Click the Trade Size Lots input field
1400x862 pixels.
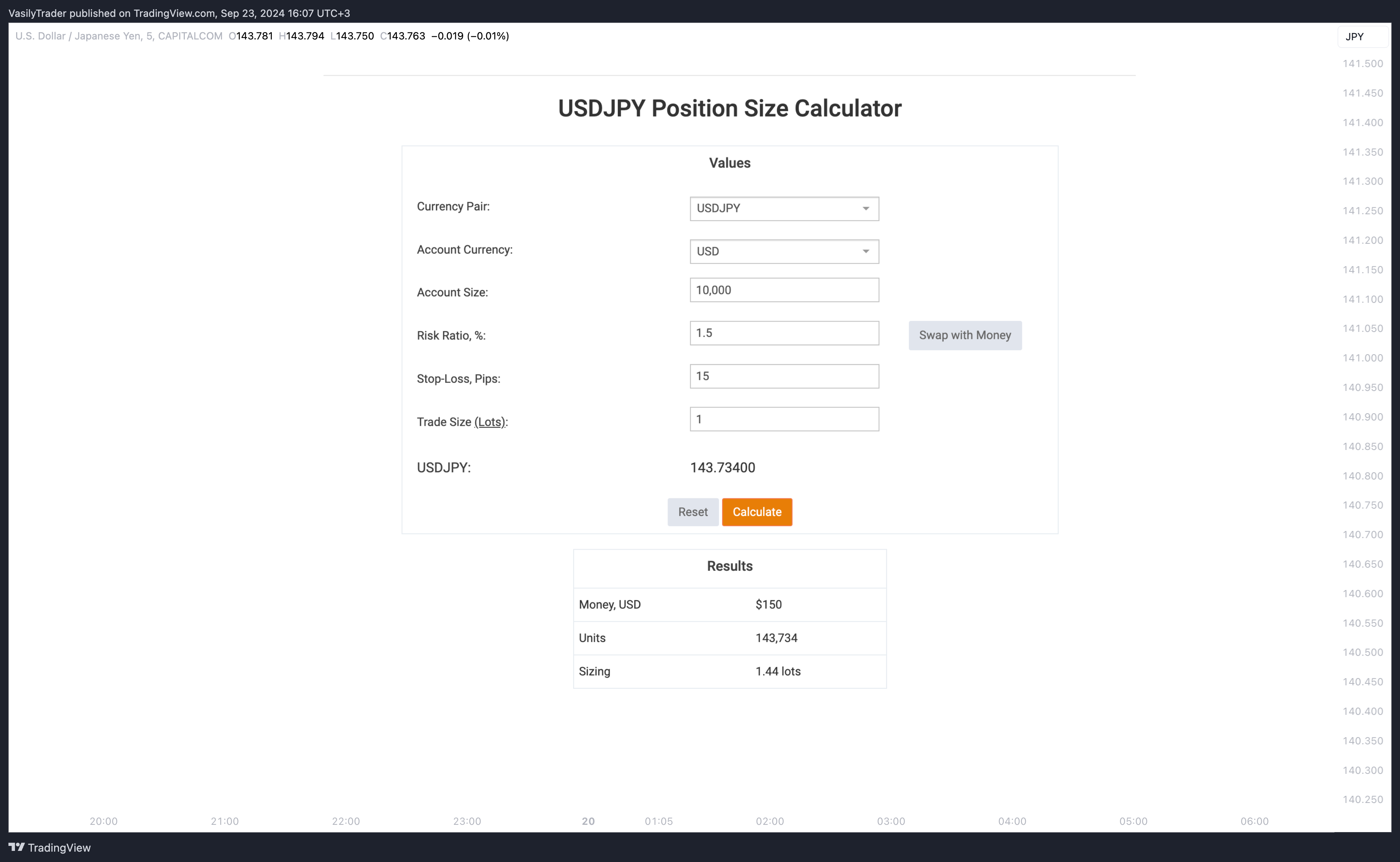point(784,419)
